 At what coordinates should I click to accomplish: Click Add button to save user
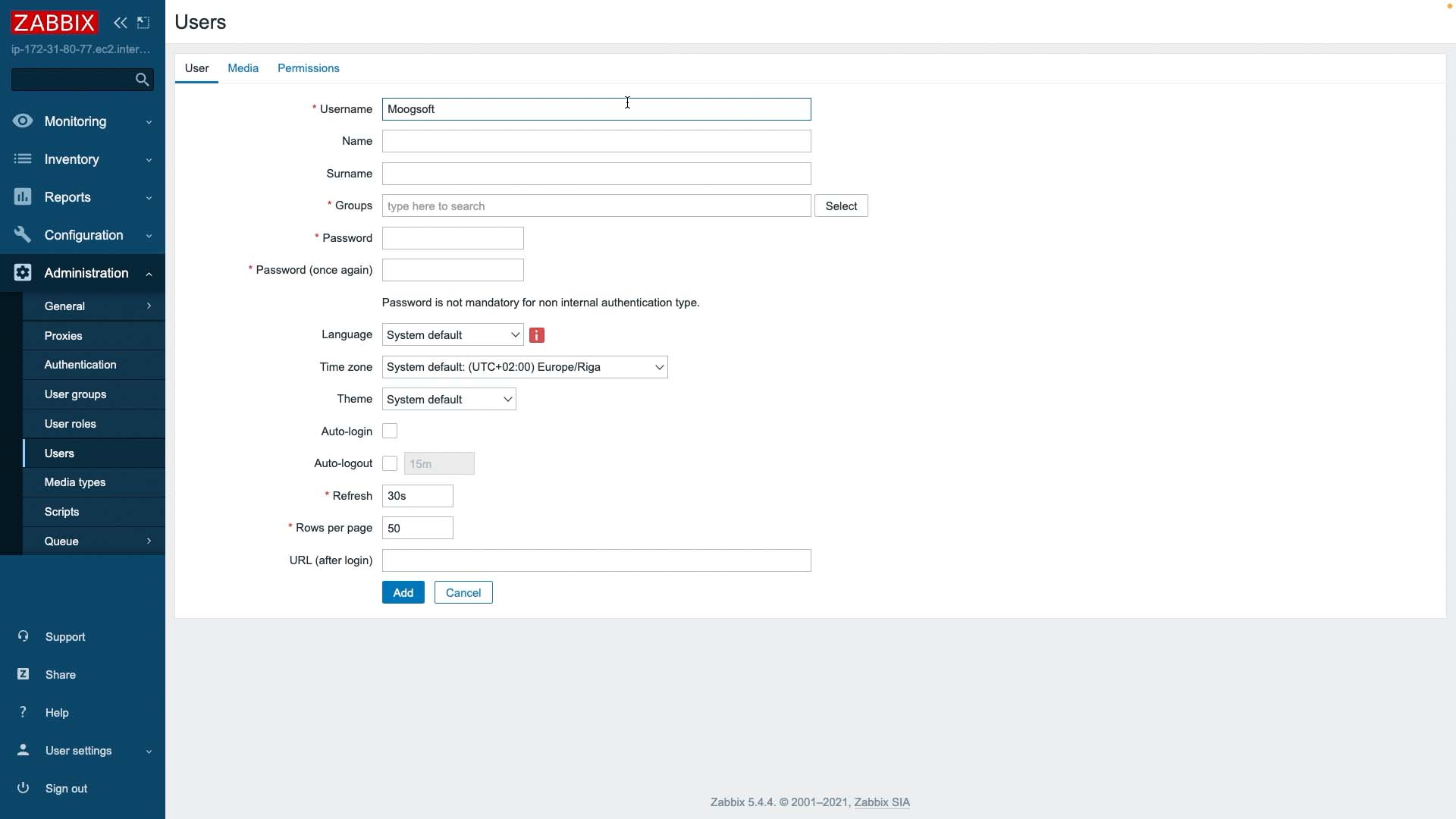click(x=403, y=593)
